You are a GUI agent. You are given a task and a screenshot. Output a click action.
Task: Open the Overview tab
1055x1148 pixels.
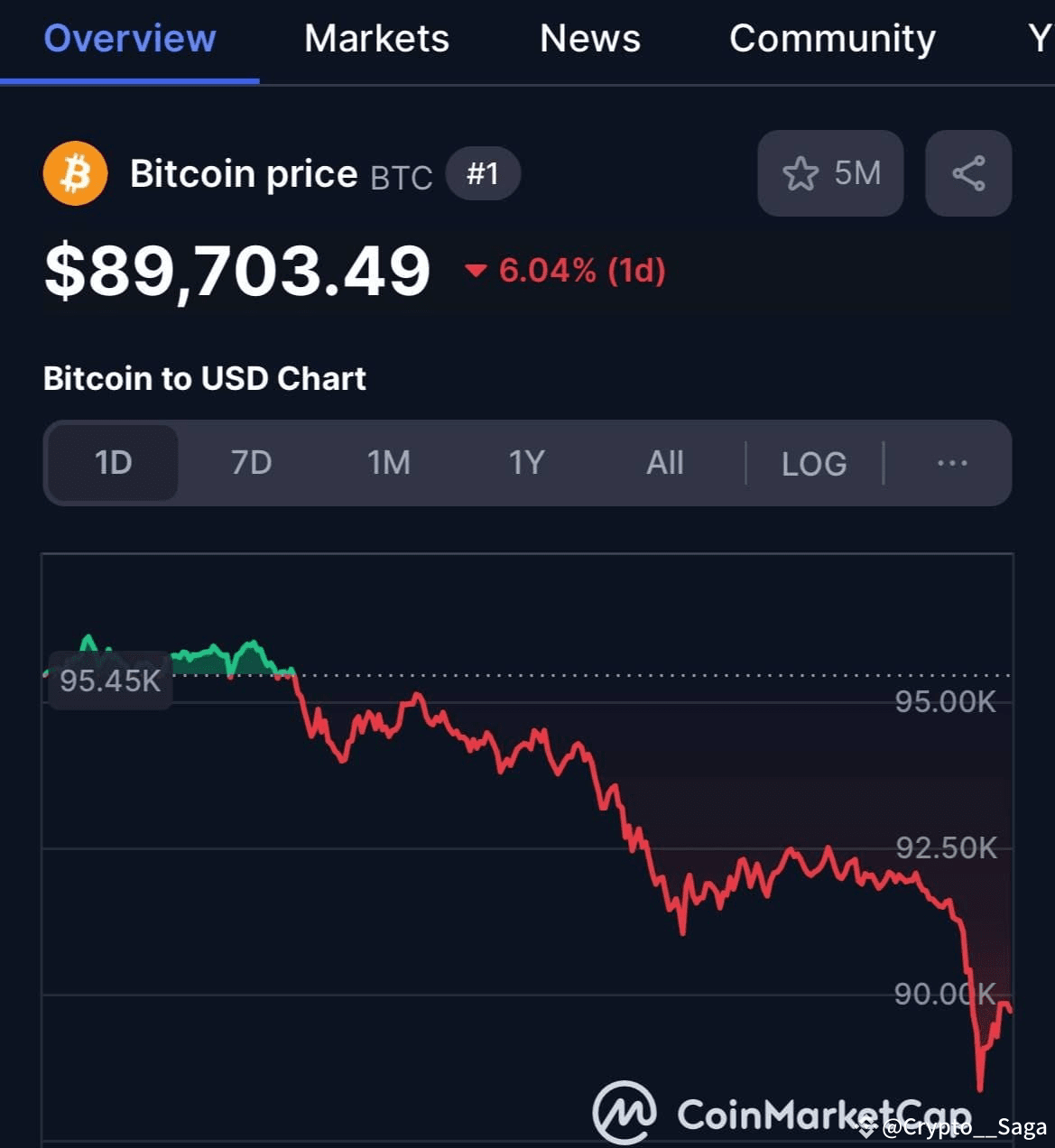[130, 38]
